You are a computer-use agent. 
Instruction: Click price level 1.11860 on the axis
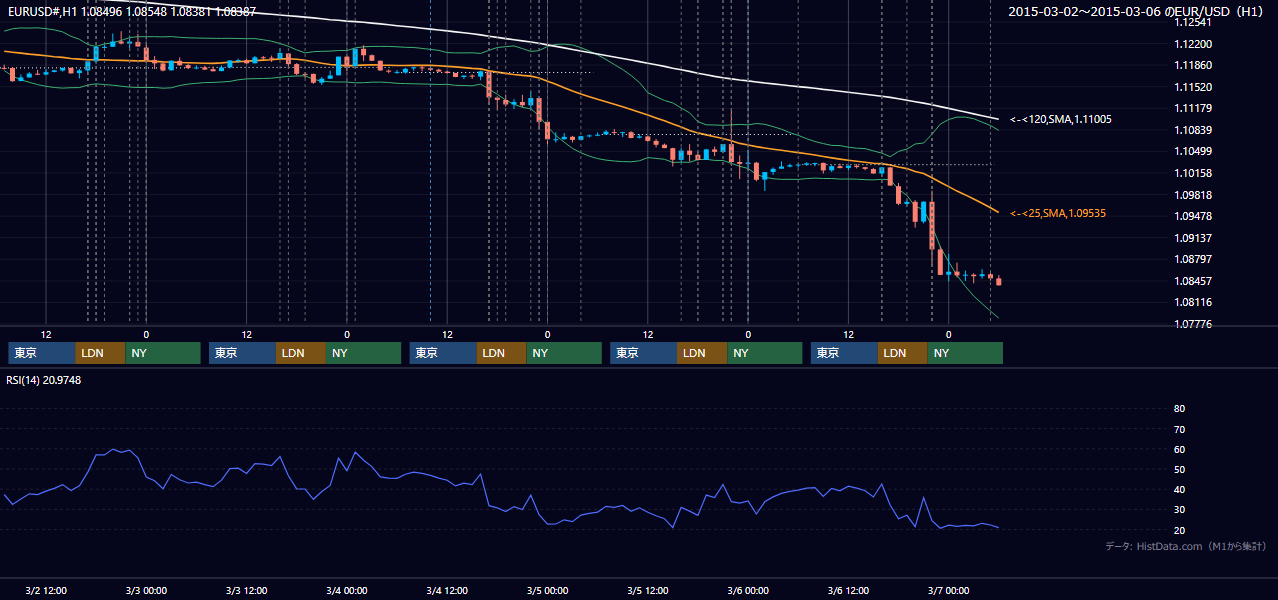[1193, 65]
